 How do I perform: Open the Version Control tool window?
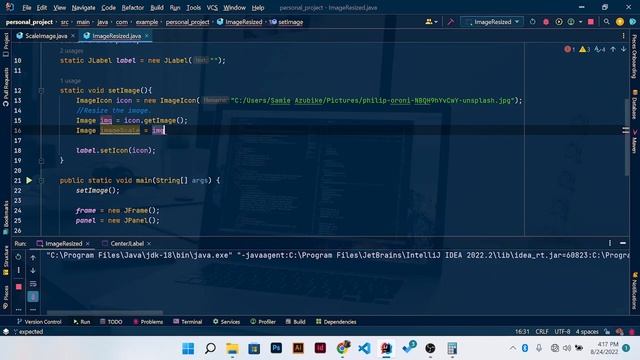tap(39, 322)
